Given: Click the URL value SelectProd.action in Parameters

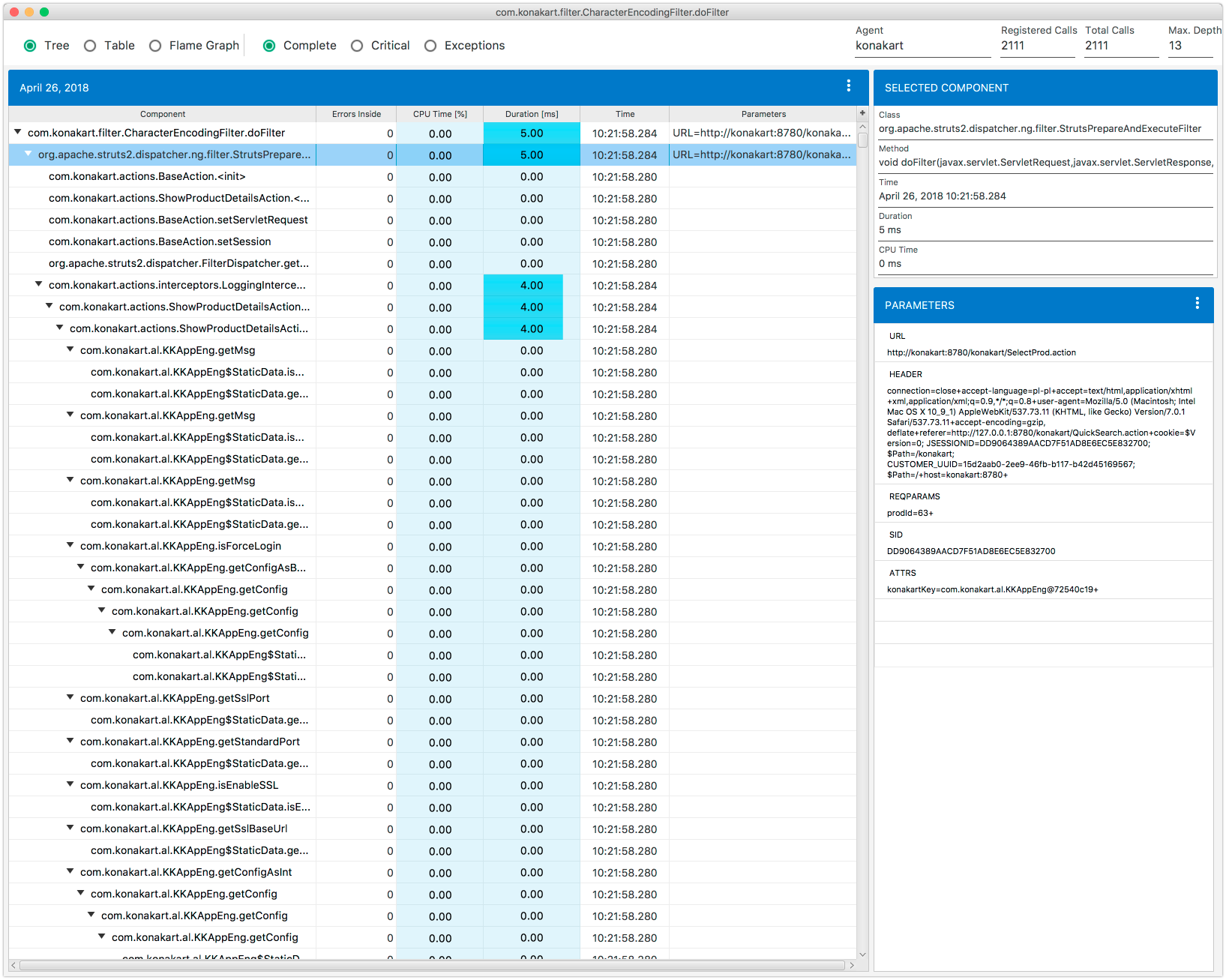Looking at the screenshot, I should pos(982,352).
